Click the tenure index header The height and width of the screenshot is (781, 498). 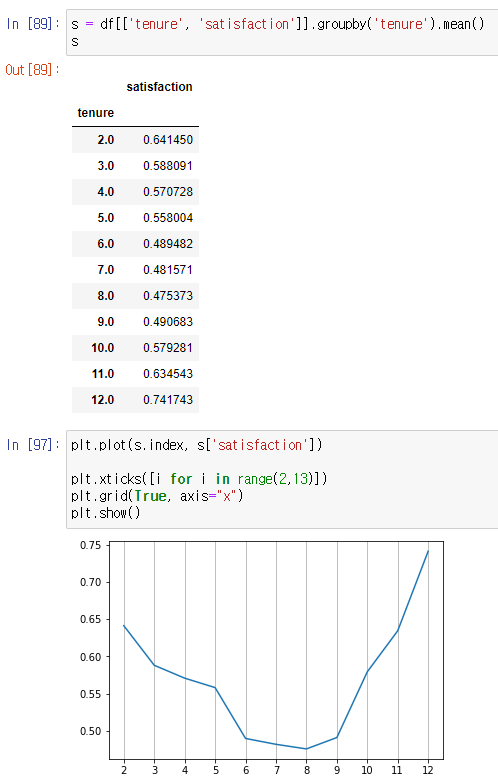tap(96, 113)
